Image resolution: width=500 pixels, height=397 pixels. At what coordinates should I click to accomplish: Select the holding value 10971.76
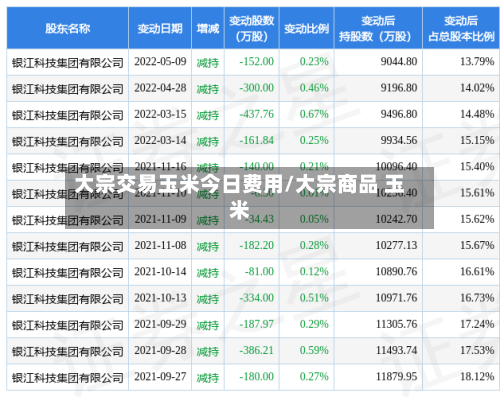[x=396, y=298]
